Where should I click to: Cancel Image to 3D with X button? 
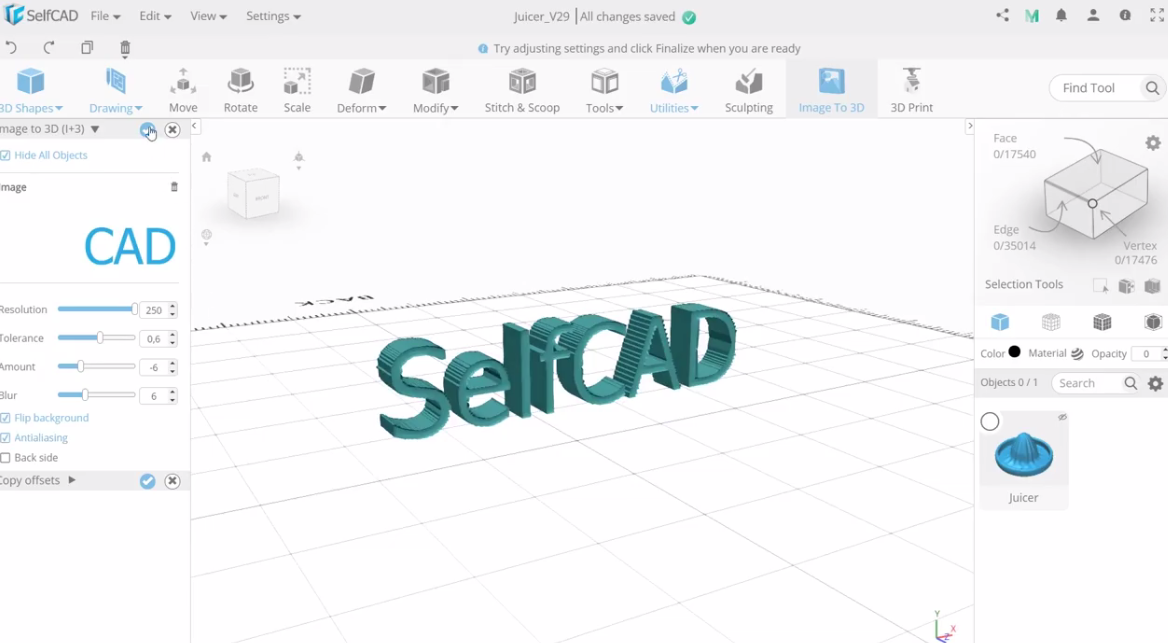(172, 130)
